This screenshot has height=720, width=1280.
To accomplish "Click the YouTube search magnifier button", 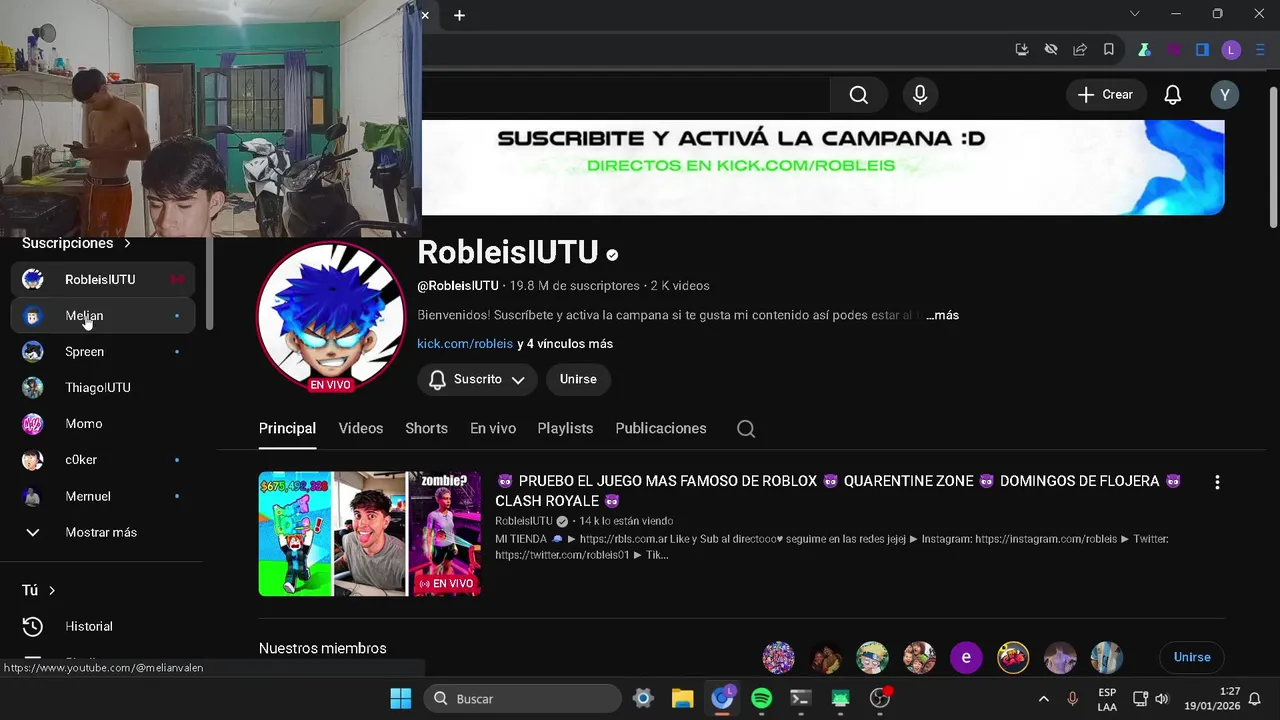I will tap(858, 95).
